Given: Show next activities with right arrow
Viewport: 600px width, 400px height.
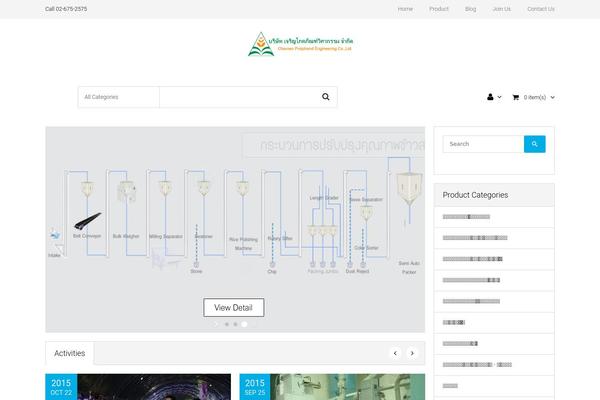Looking at the screenshot, I should [412, 353].
